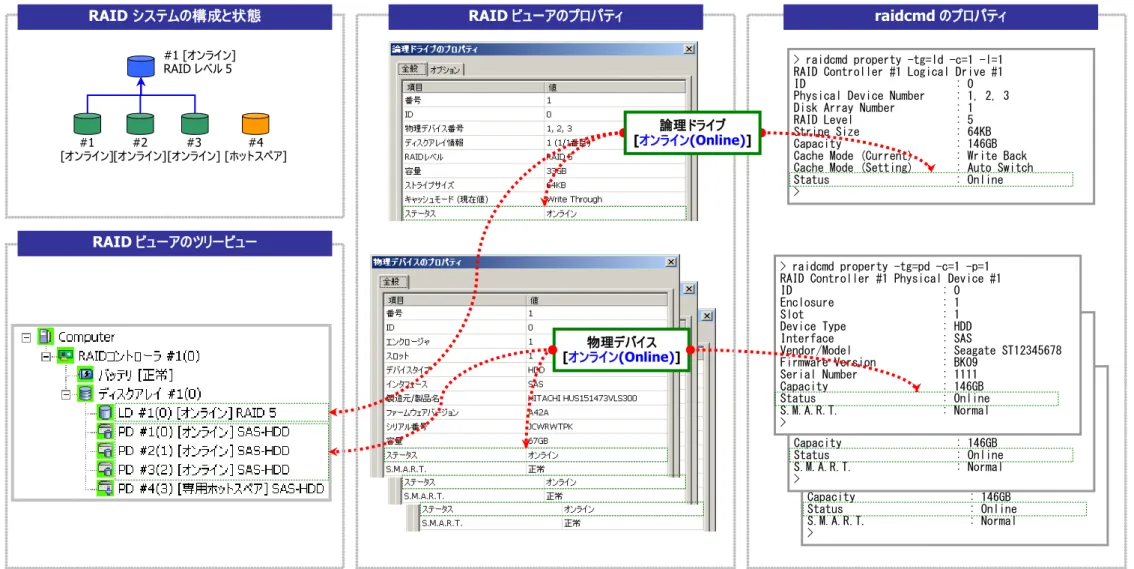Click Write Through value cell
This screenshot has height=569, width=1134.
click(574, 200)
